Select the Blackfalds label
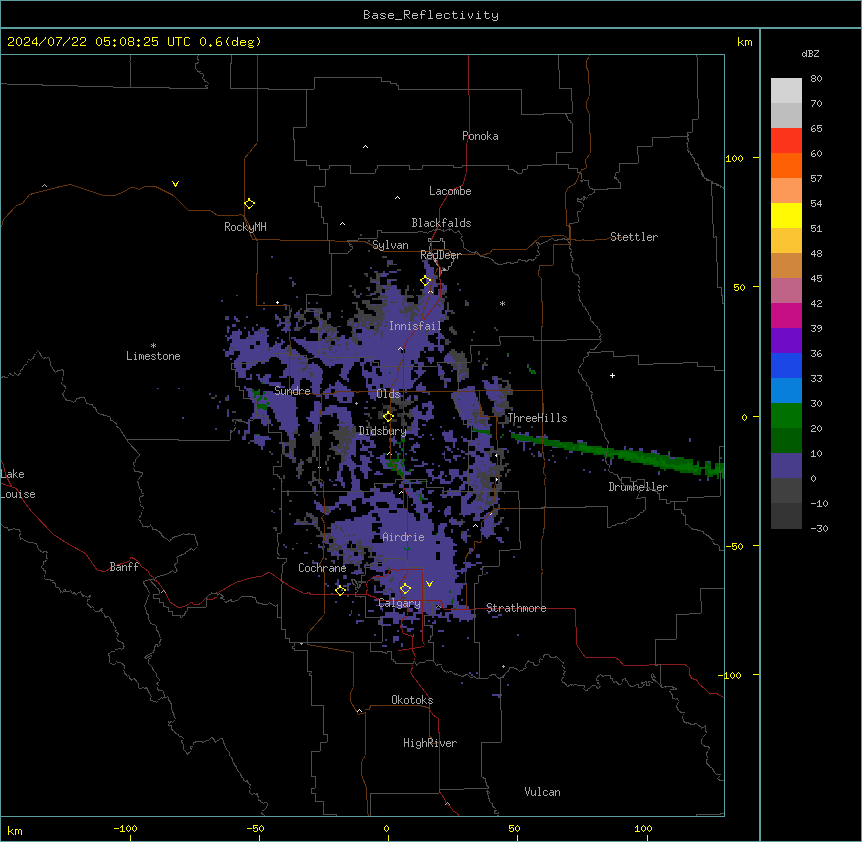Viewport: 862px width, 842px height. tap(441, 223)
